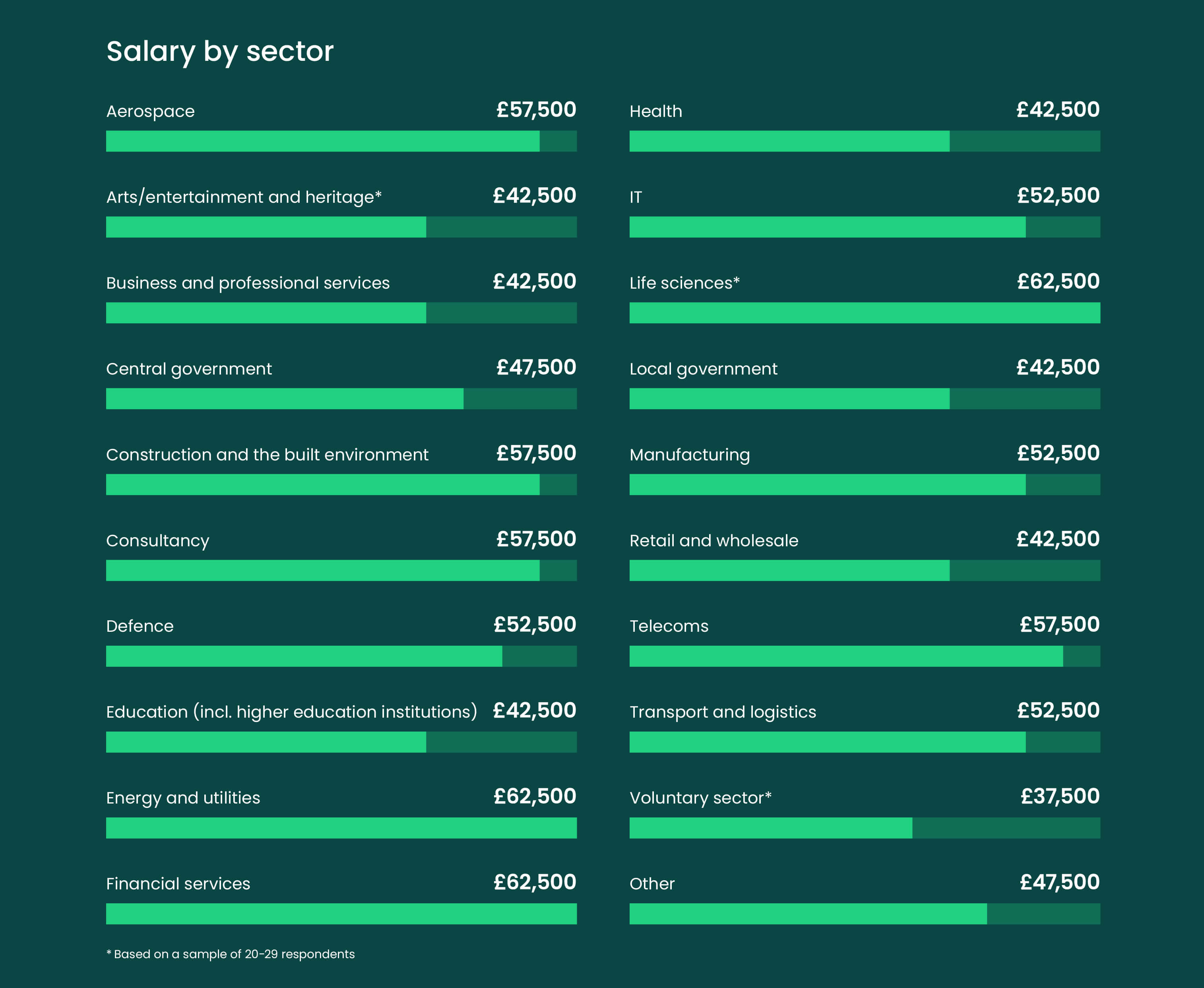Click the Consultancy label text
Image resolution: width=1204 pixels, height=988 pixels.
[x=158, y=541]
